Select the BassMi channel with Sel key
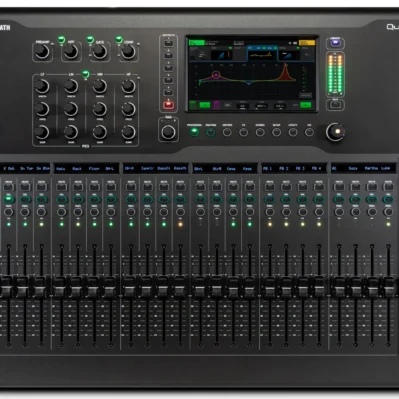This screenshot has width=399, height=399. coord(180,199)
